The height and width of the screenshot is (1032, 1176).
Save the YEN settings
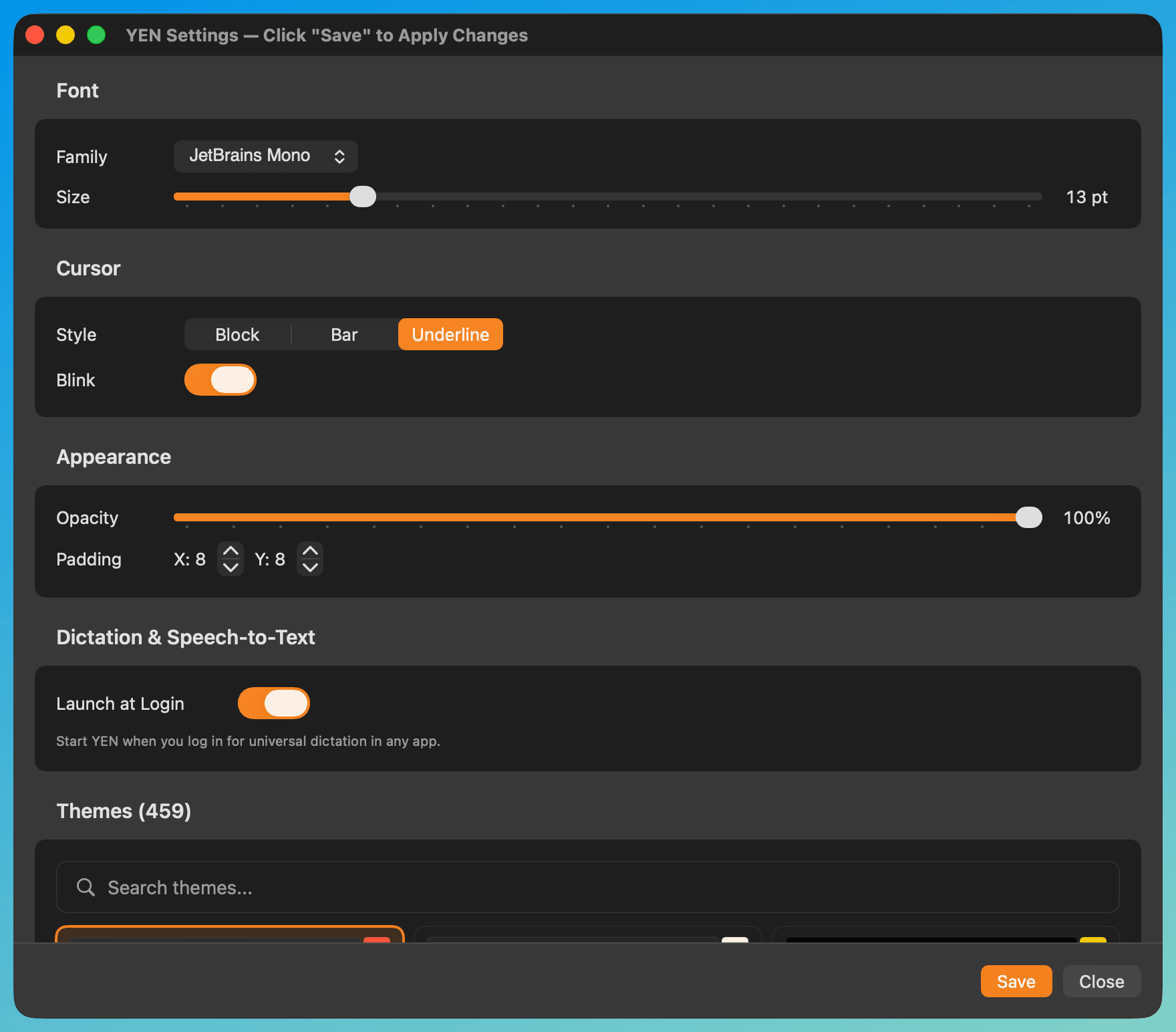point(1016,981)
